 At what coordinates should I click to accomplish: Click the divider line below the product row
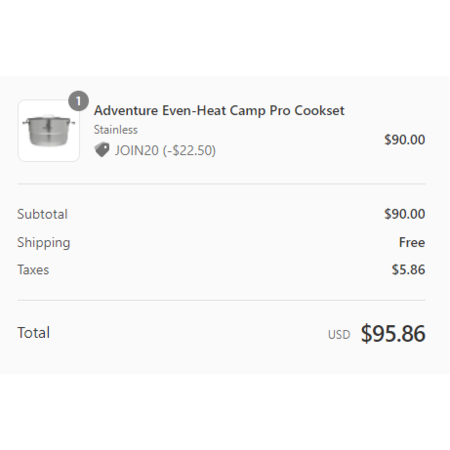221,184
